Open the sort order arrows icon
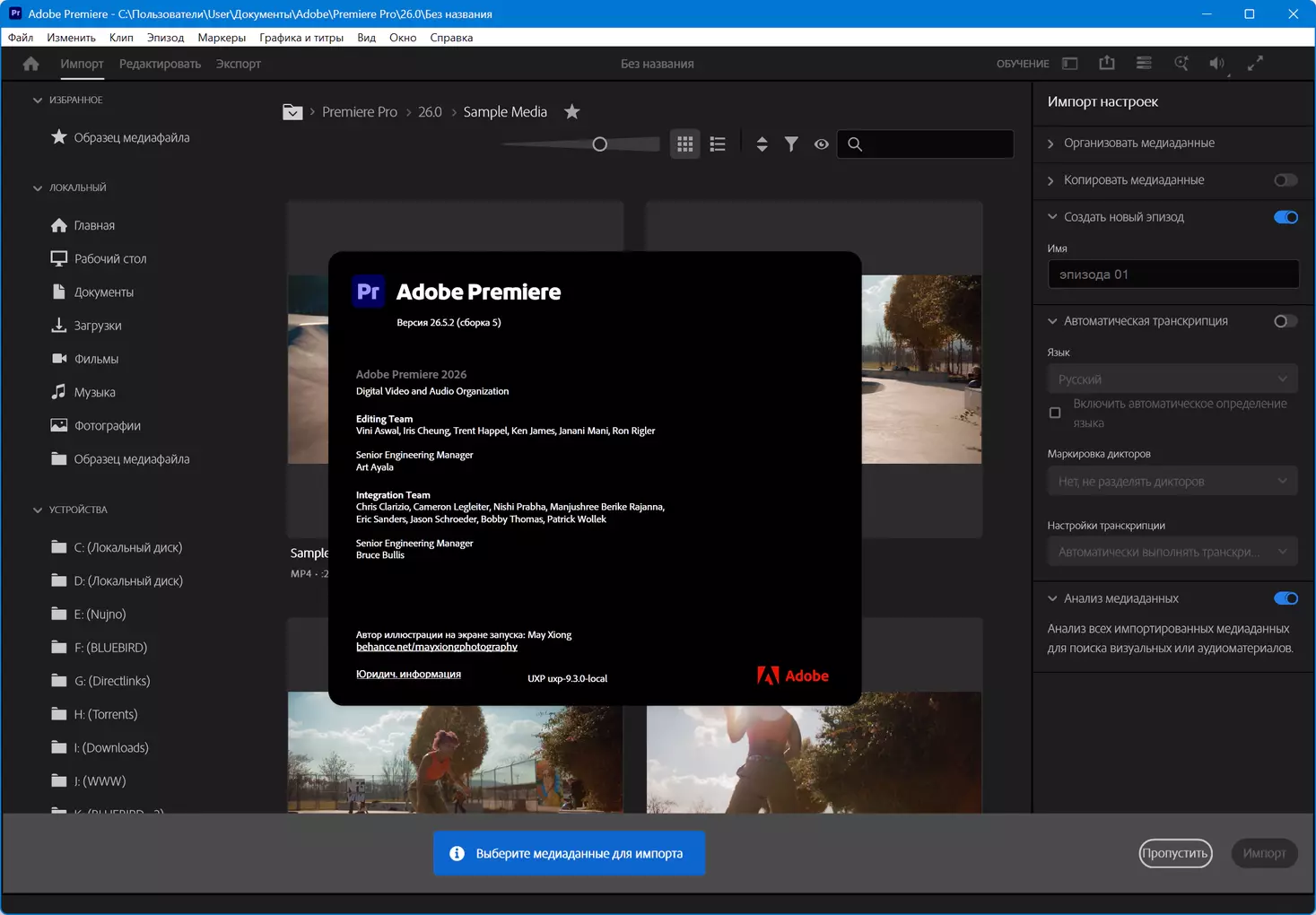The image size is (1316, 915). click(x=762, y=144)
